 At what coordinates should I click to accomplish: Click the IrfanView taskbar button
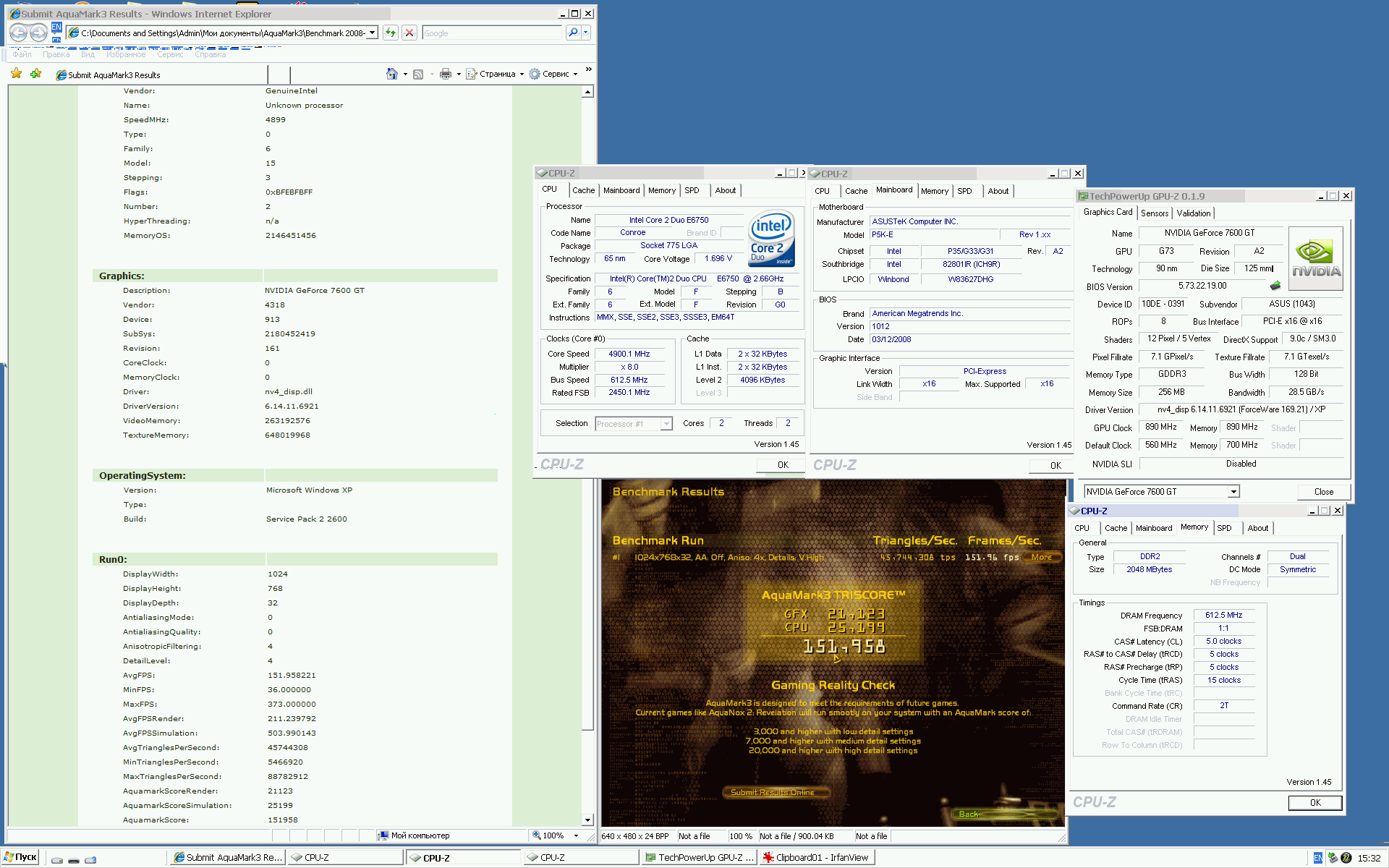pos(817,858)
